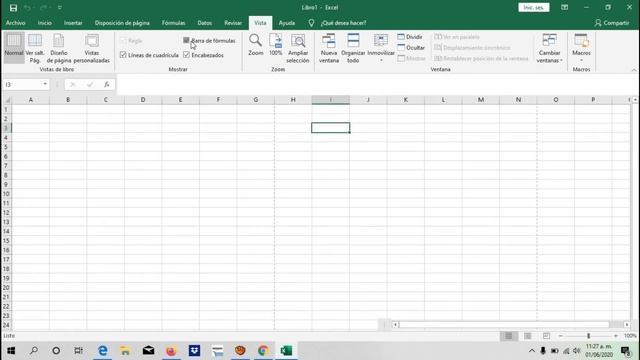Switch to the Fórmulas tab
Screen dimensions: 640x360
(x=173, y=23)
